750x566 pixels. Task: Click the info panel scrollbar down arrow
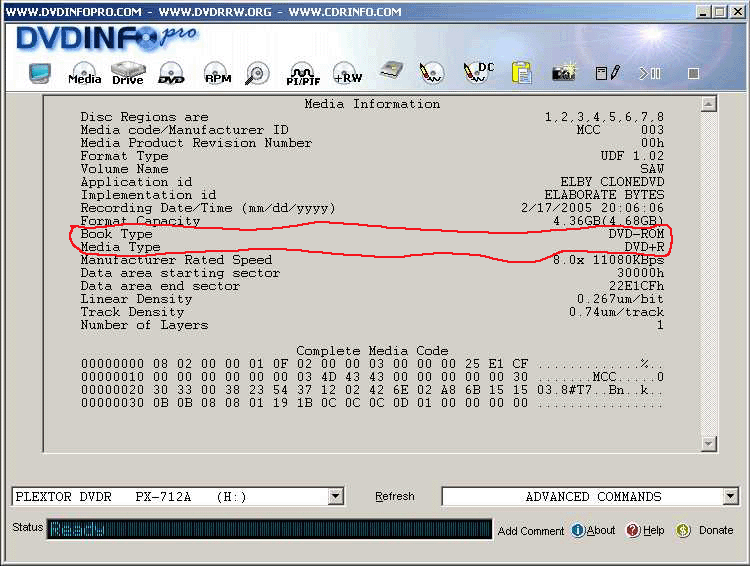[708, 444]
